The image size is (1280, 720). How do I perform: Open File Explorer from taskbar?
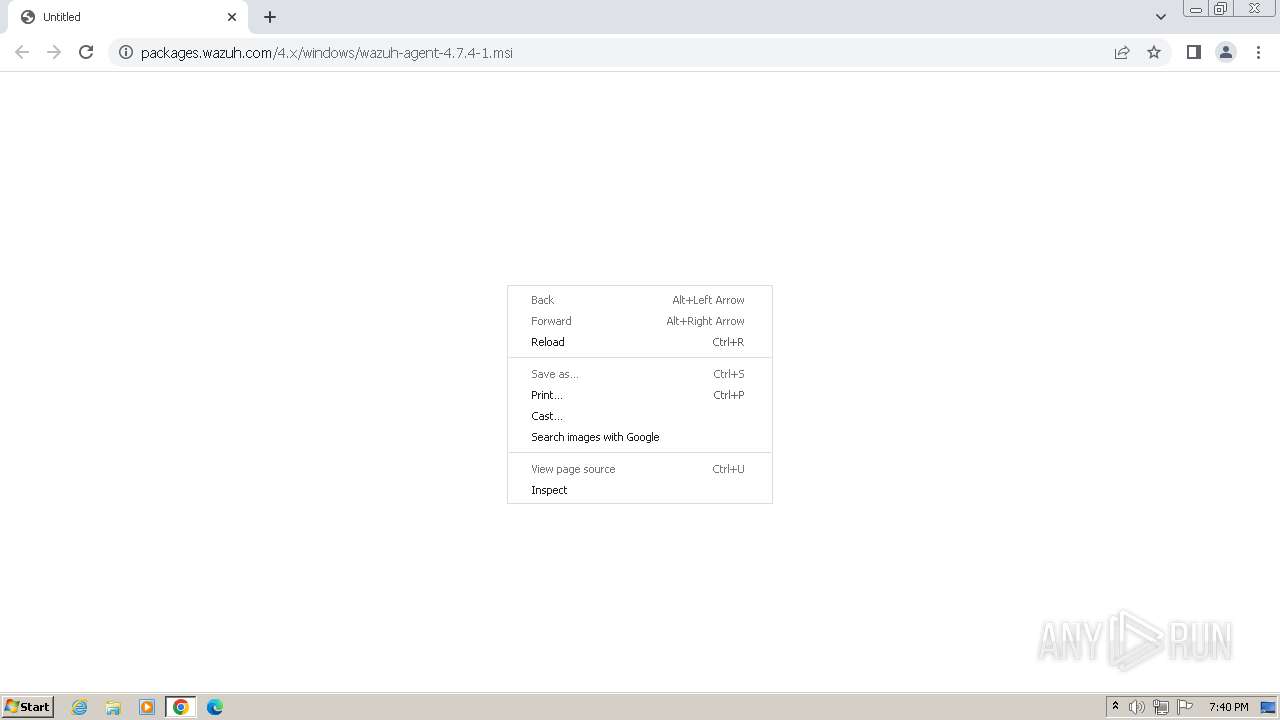(113, 707)
